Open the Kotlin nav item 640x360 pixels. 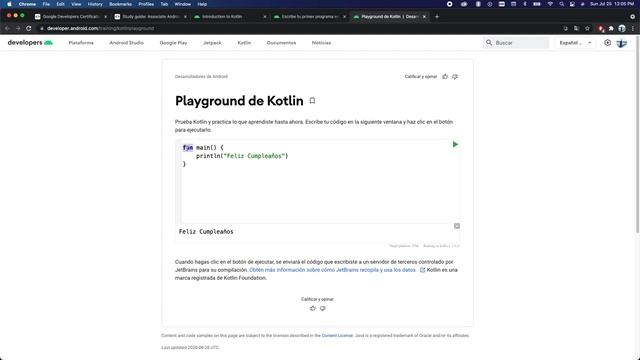244,42
